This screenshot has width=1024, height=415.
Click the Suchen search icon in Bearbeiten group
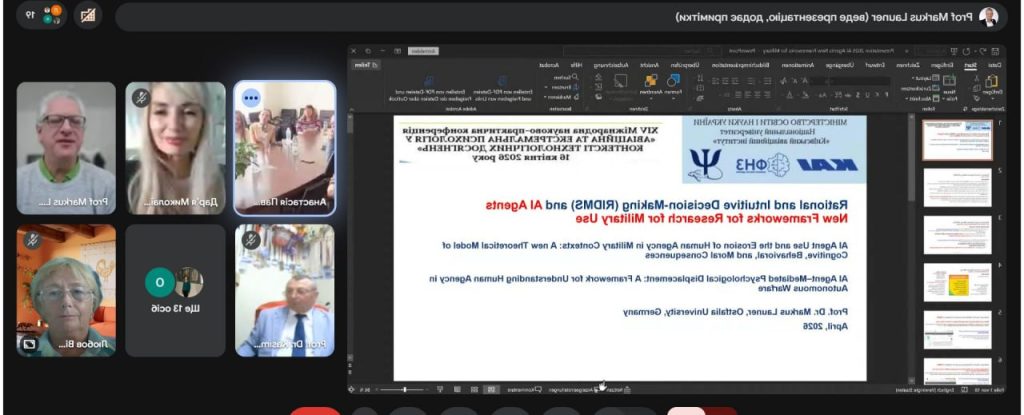tap(572, 76)
